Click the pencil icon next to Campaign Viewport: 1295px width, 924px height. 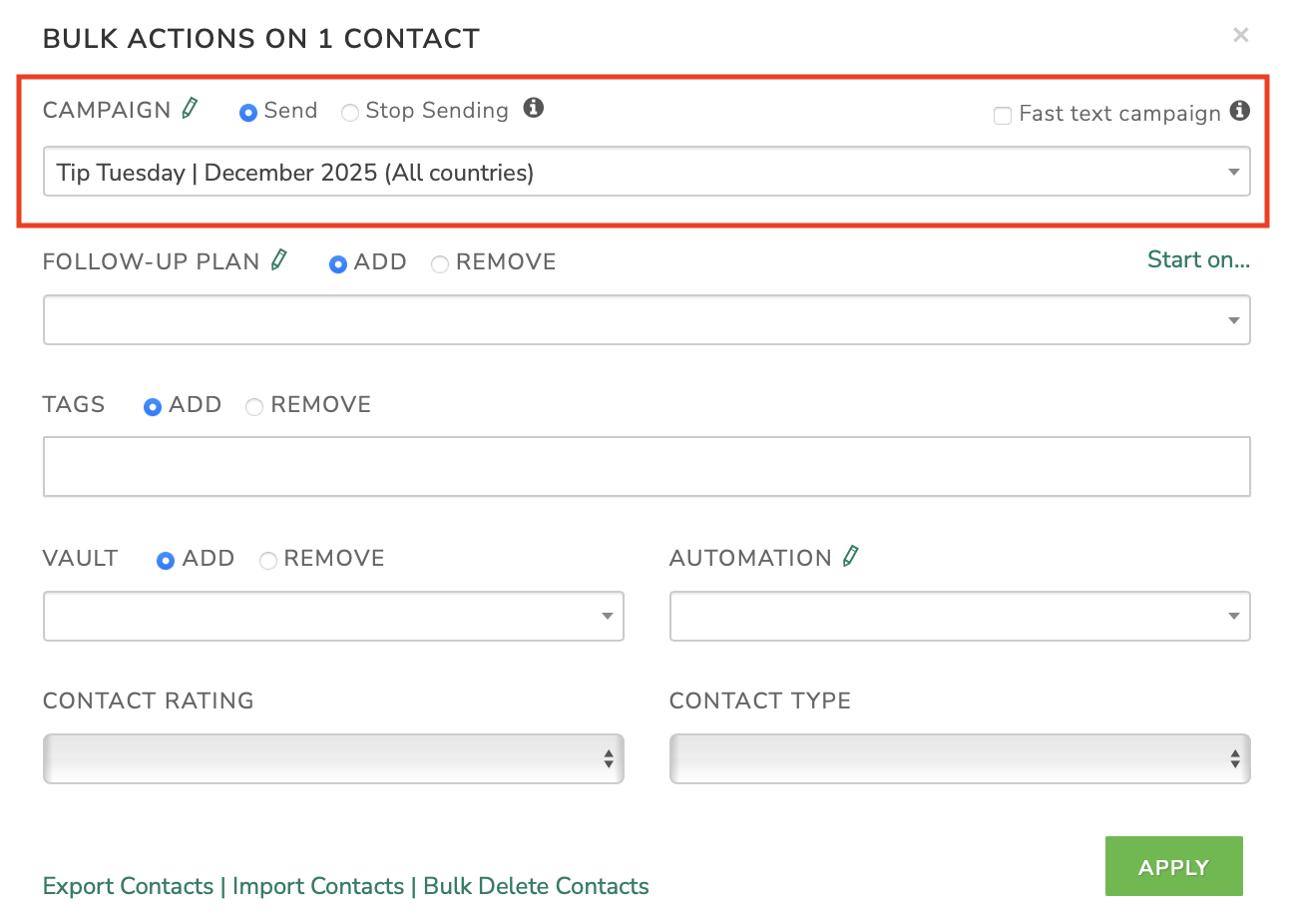(x=190, y=109)
